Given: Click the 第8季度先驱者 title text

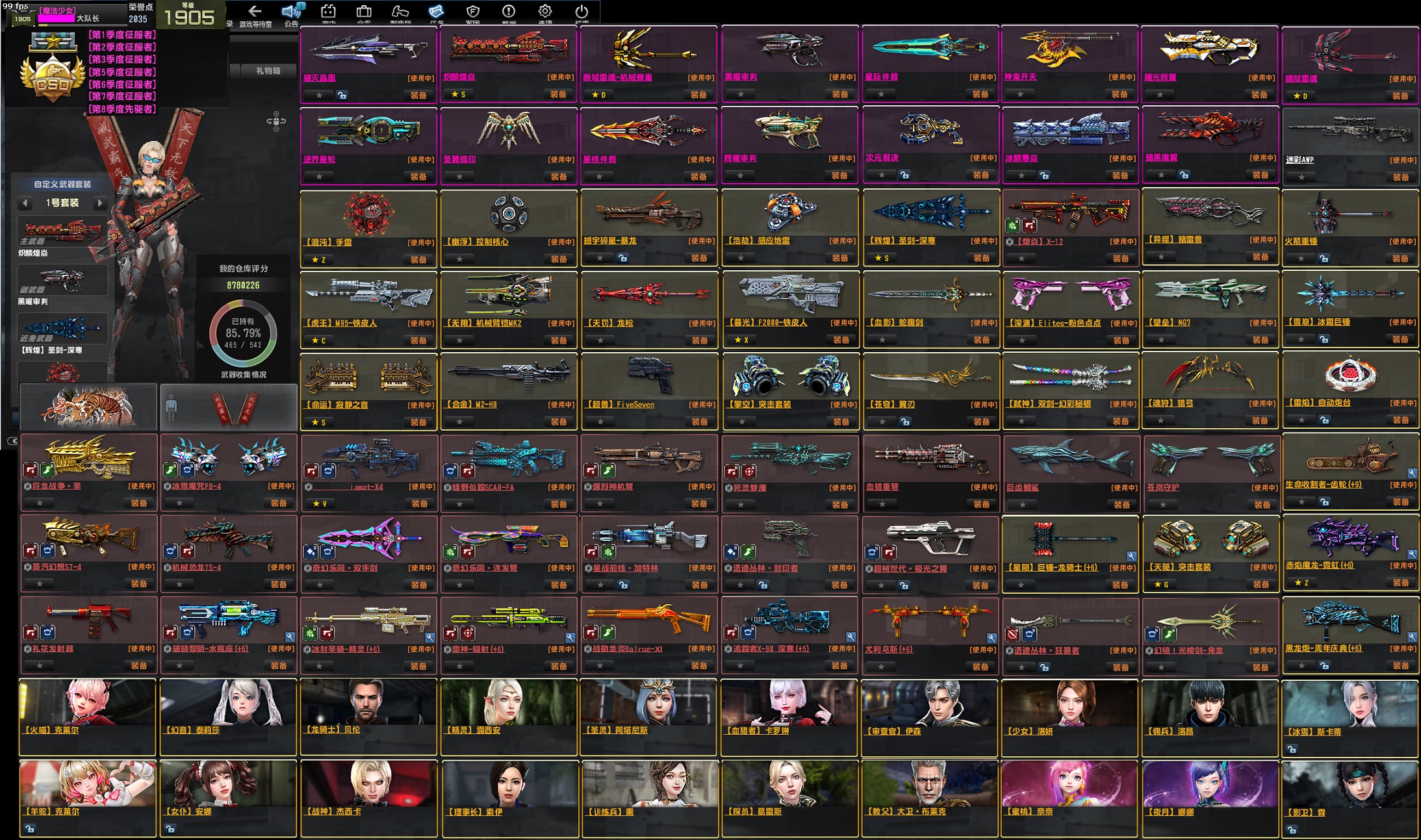Looking at the screenshot, I should [x=123, y=108].
